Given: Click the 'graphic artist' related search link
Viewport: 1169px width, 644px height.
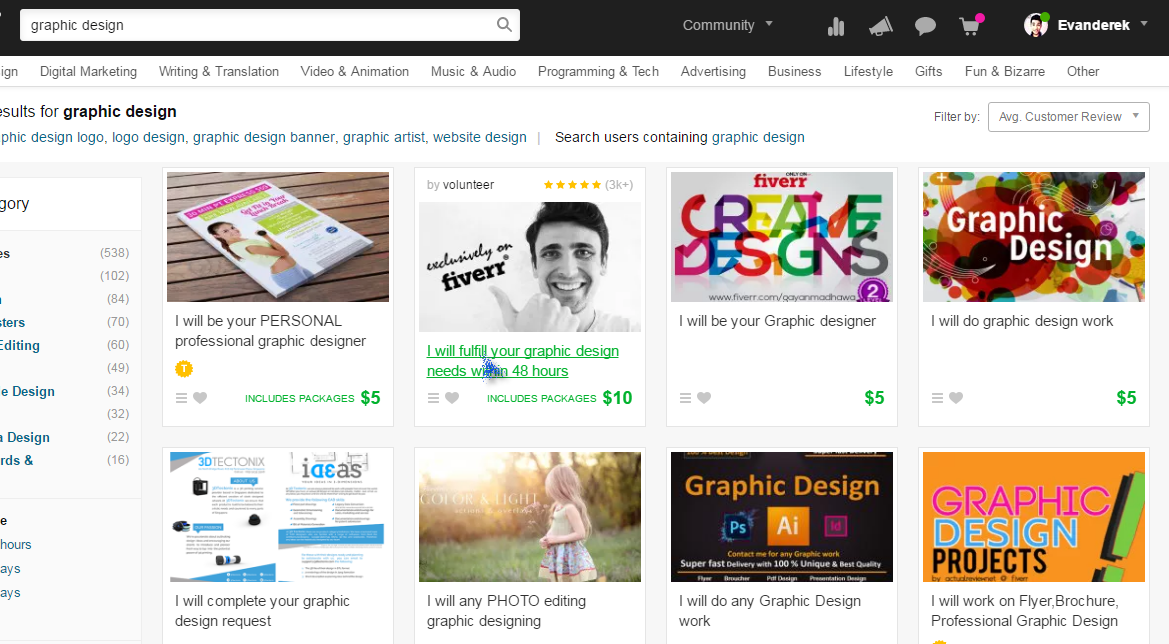Looking at the screenshot, I should (384, 137).
